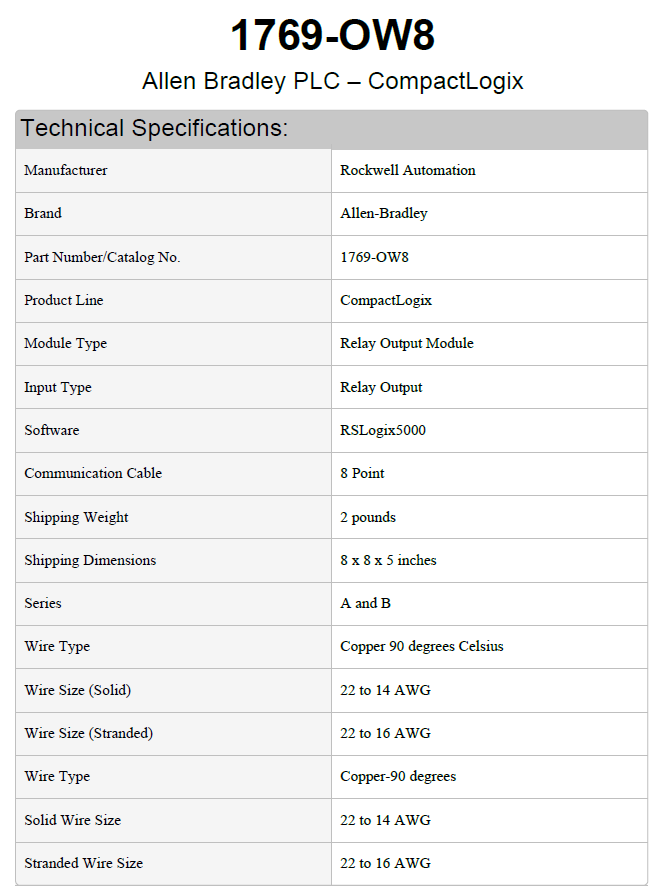The height and width of the screenshot is (894, 660).
Task: Select the Rockwell Automation value cell
Action: [x=408, y=171]
